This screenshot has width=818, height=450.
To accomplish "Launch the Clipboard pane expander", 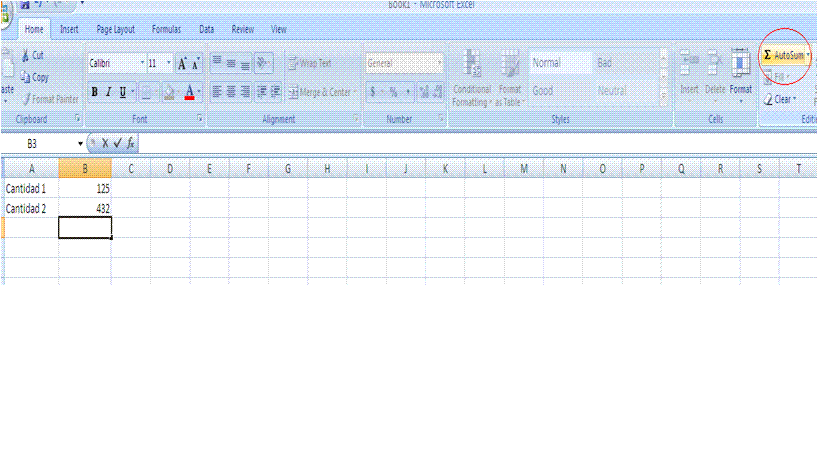I will (77, 119).
